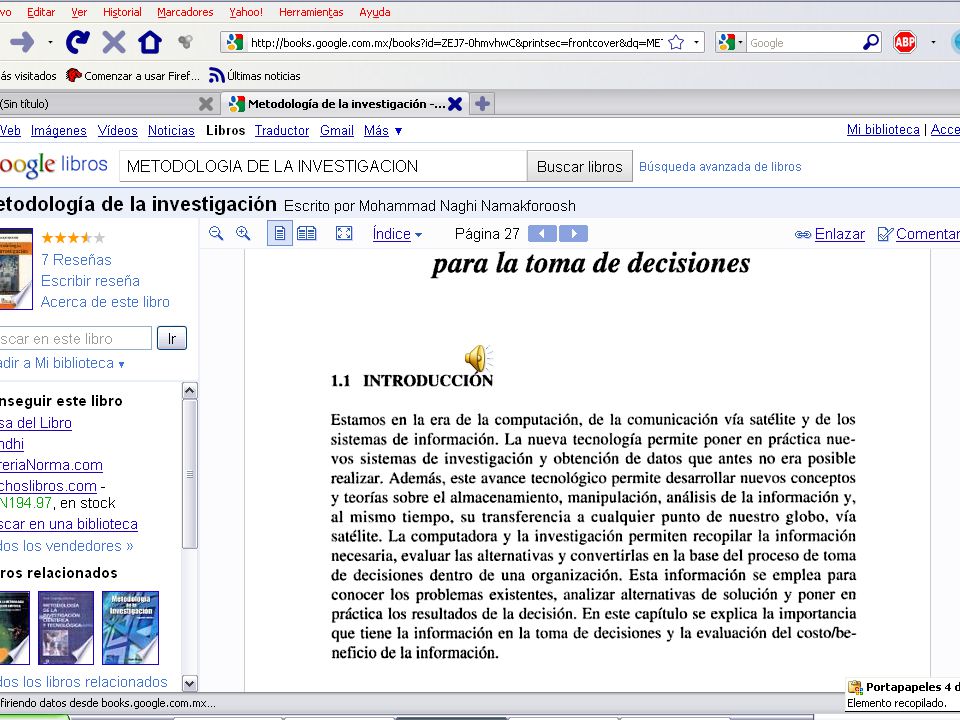The image size is (960, 720).
Task: Focus the search-in-this-book field
Action: pyautogui.click(x=75, y=339)
